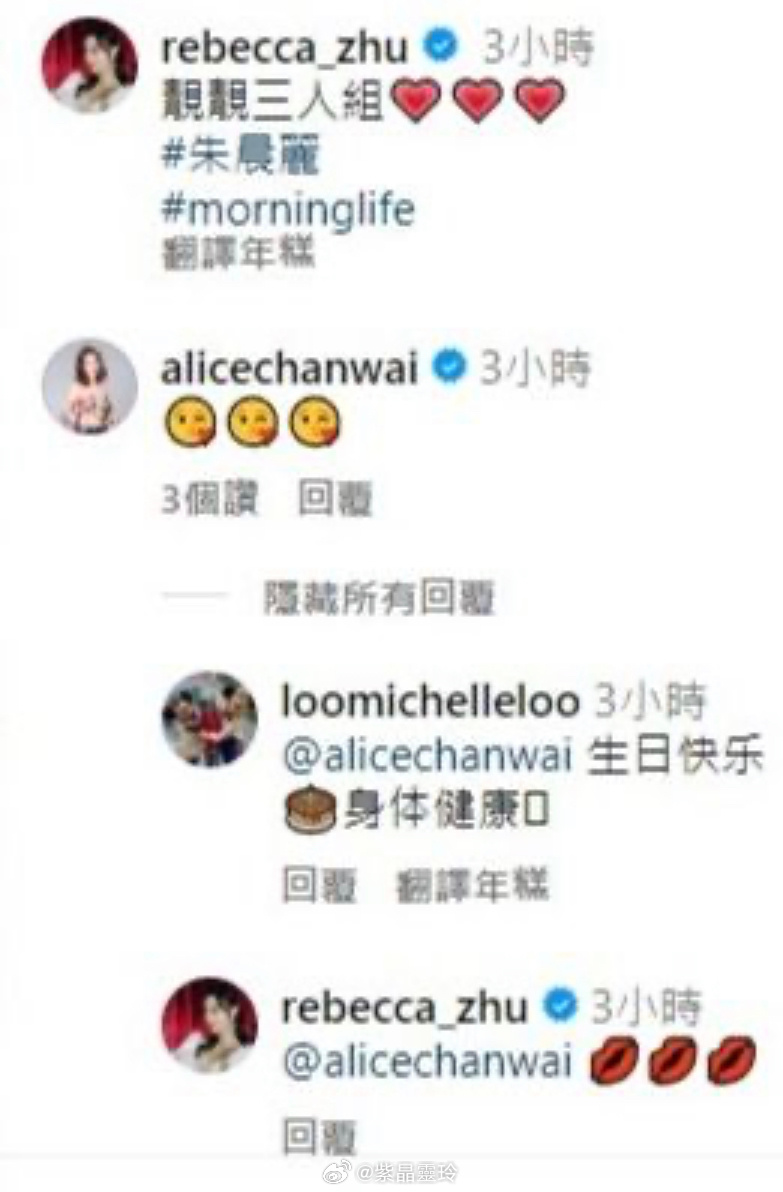Screen dimensions: 783x1192
Task: Open the #朱晨麗 hashtag
Action: coord(240,155)
